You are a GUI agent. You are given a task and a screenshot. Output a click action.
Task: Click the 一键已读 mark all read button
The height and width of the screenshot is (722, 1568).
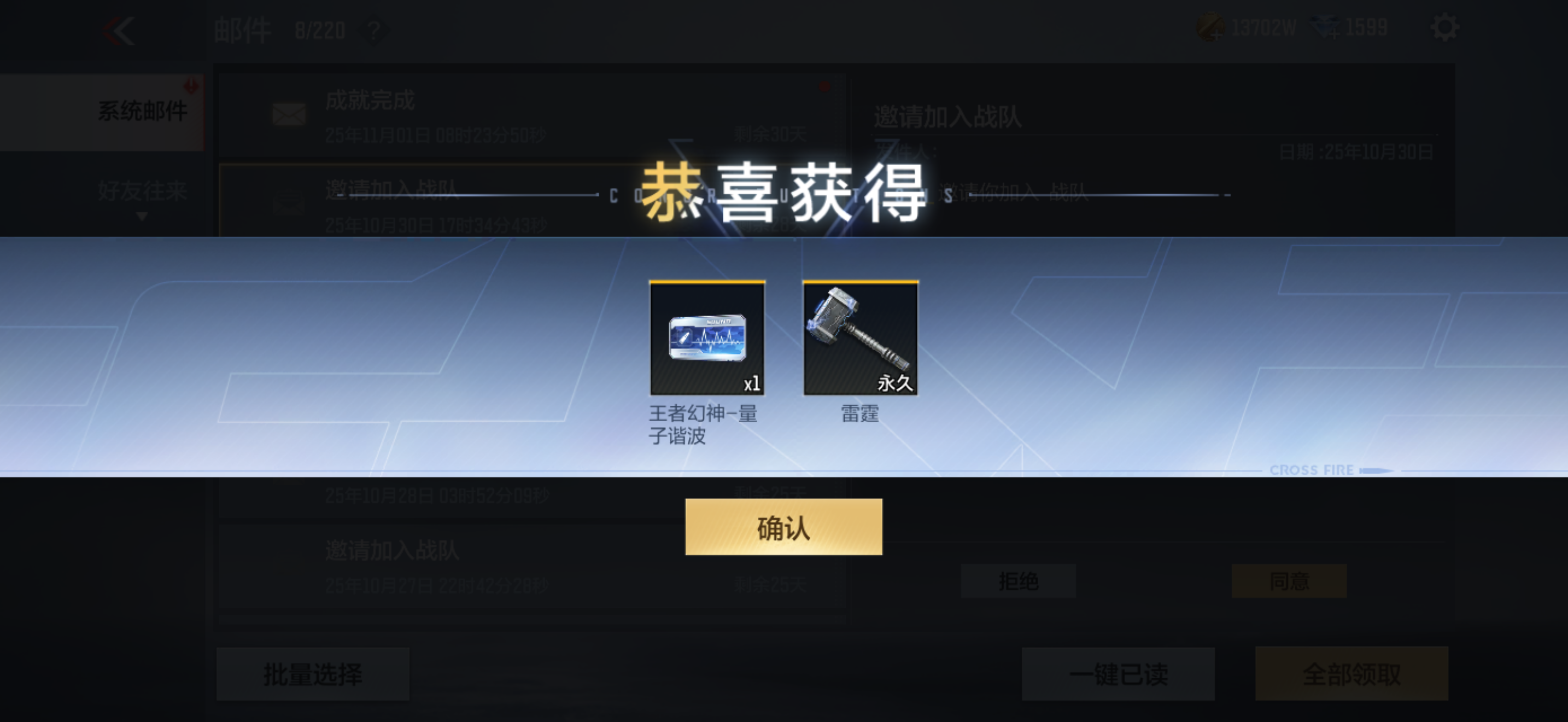[x=1118, y=674]
